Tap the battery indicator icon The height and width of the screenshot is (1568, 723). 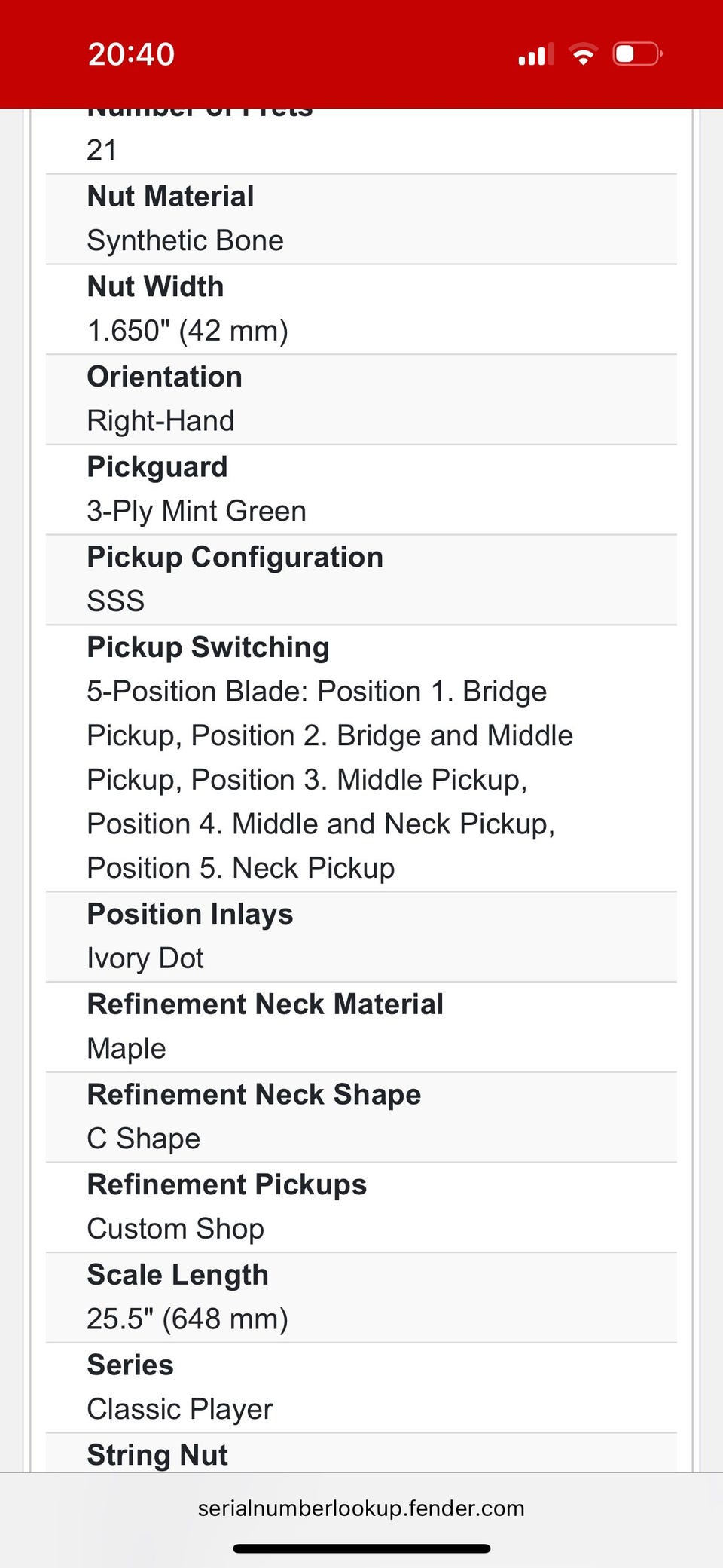[638, 54]
